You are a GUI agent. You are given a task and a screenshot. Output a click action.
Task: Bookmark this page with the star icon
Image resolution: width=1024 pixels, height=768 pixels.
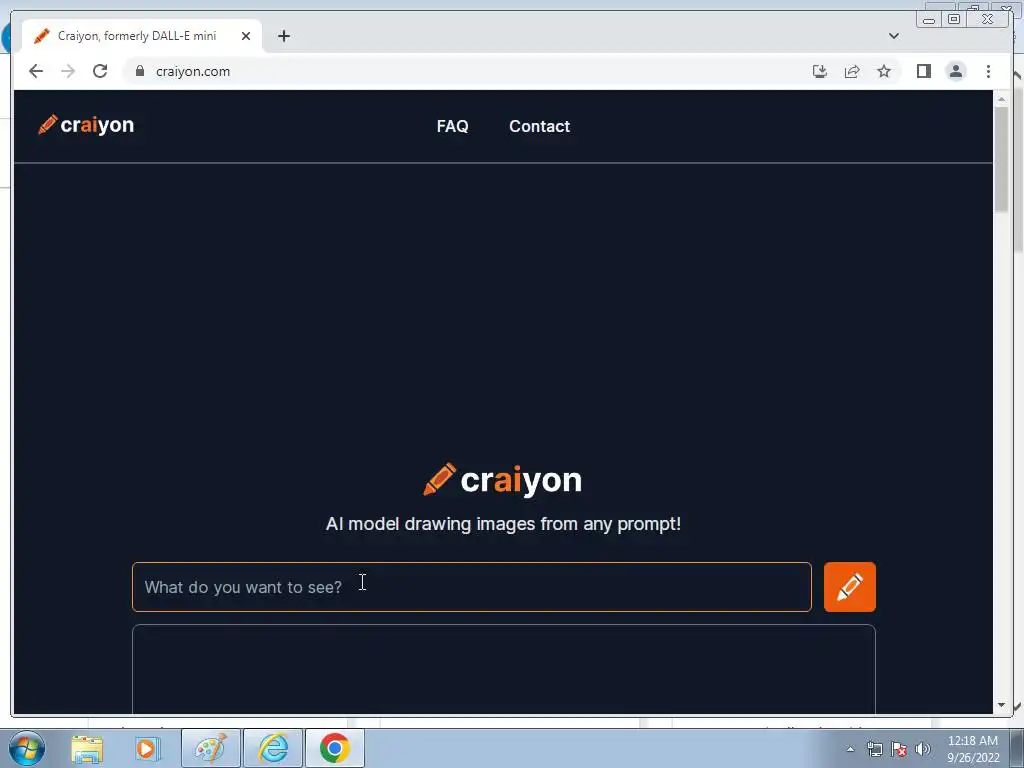tap(884, 71)
